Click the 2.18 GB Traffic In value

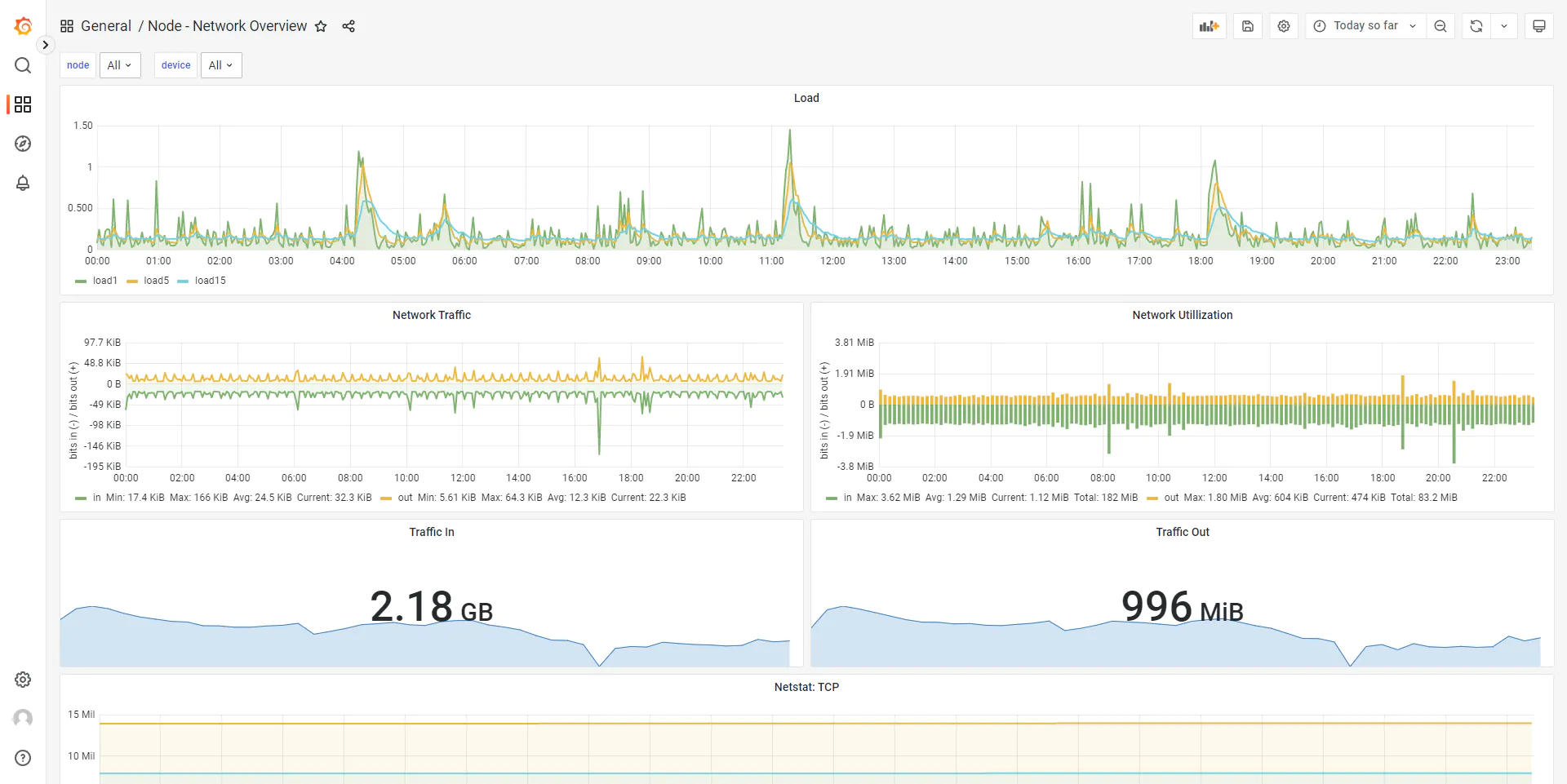point(432,607)
